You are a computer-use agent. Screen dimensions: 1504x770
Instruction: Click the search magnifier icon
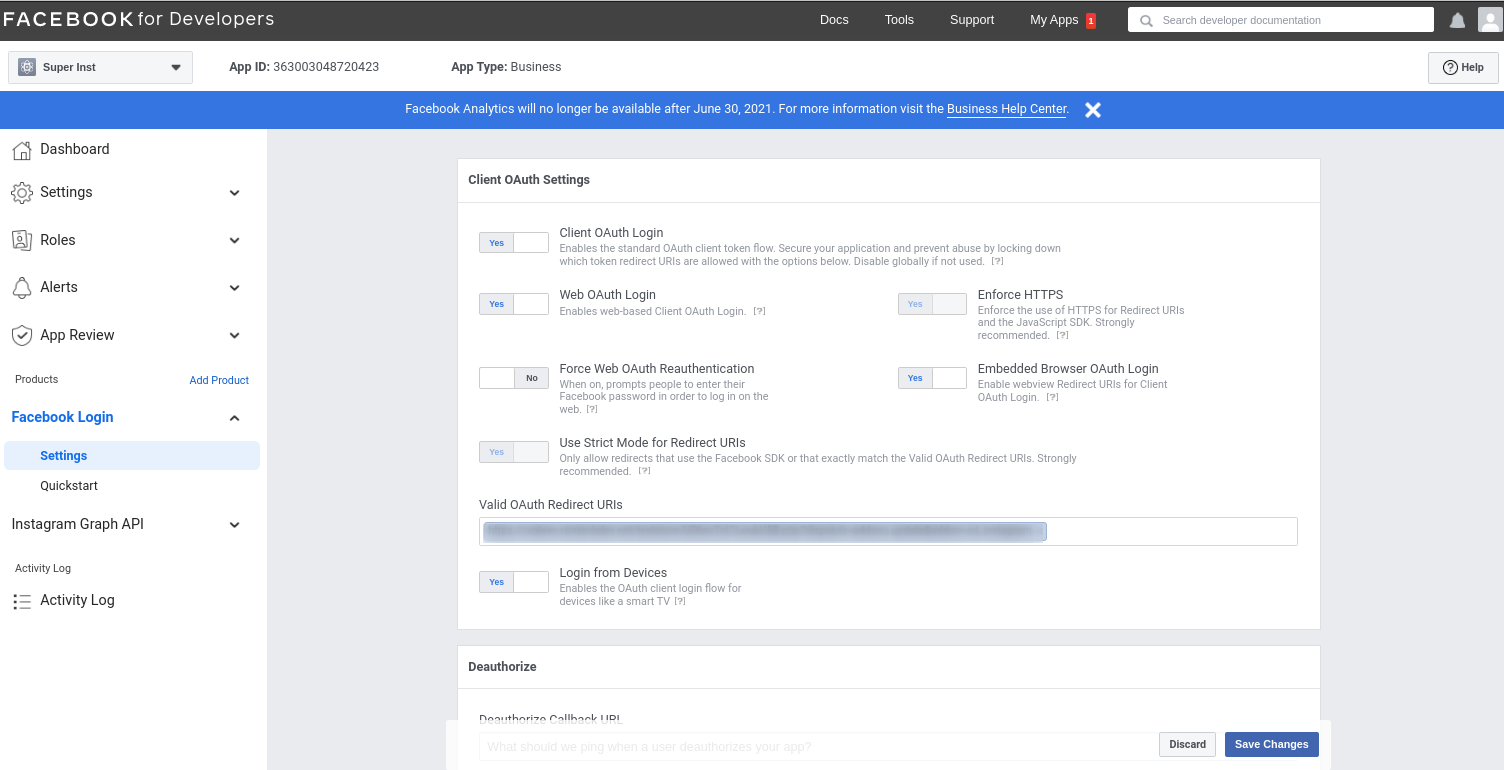pos(1146,20)
